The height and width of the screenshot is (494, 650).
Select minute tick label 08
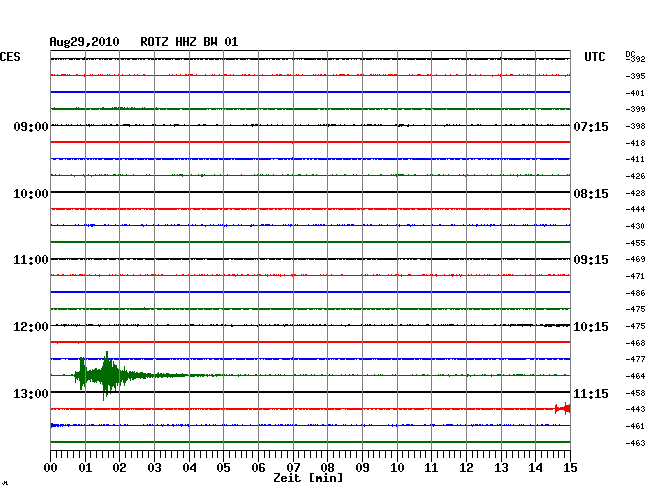point(327,468)
